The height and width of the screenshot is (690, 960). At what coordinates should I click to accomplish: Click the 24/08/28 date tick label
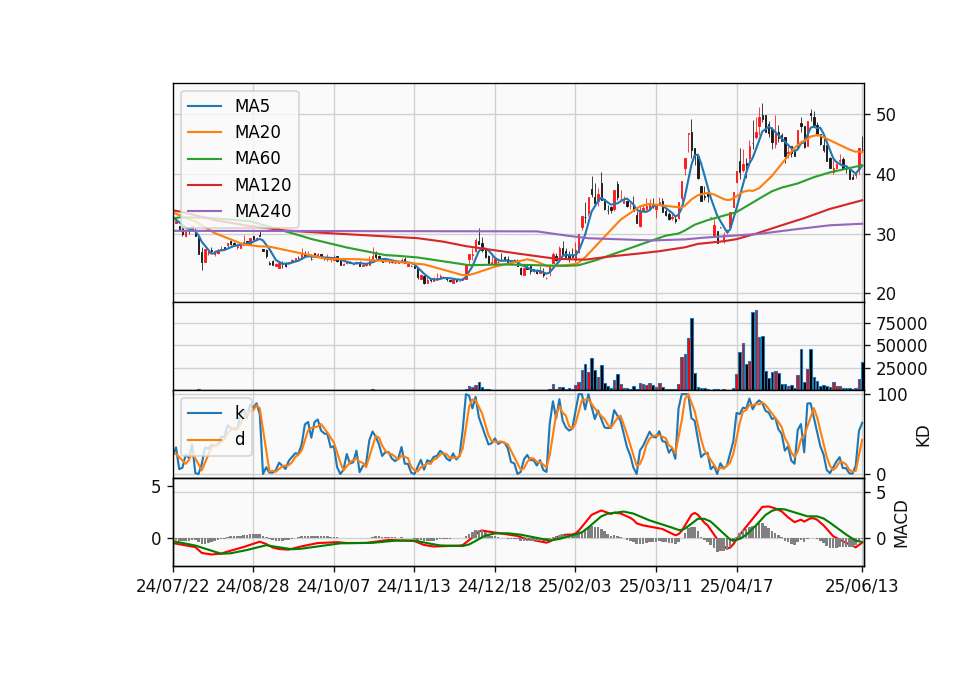point(253,586)
